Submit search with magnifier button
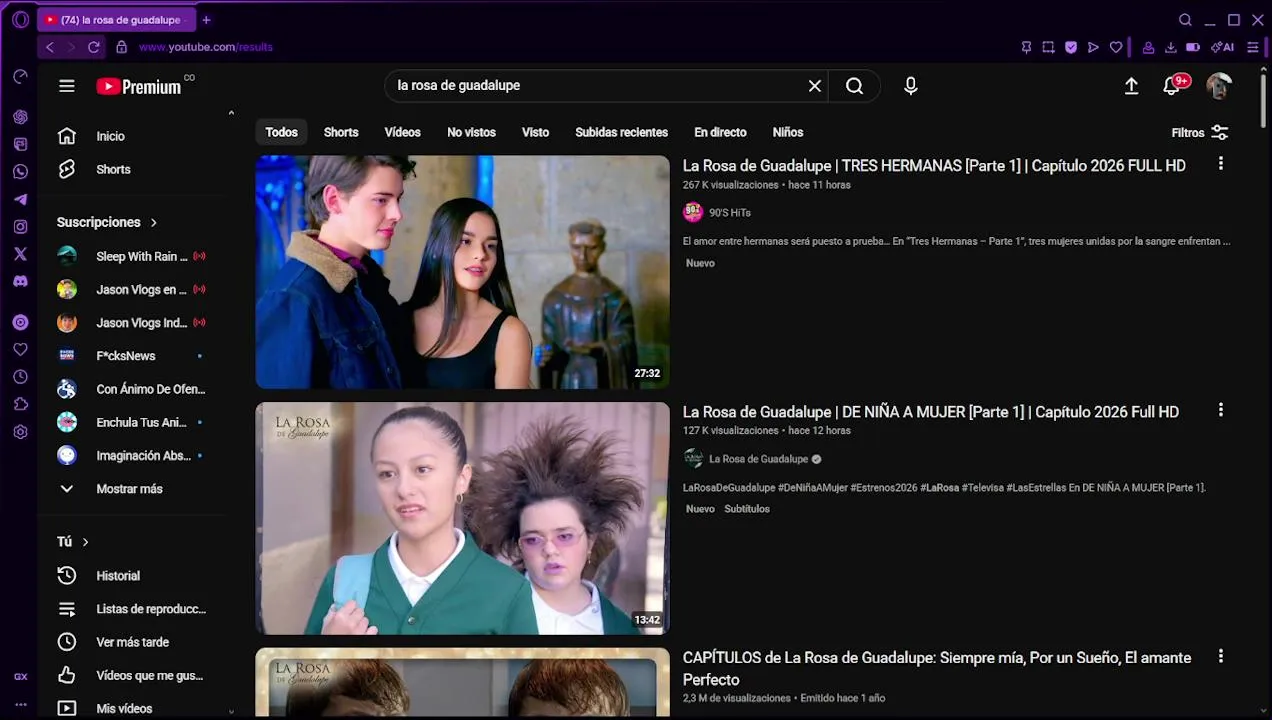Image resolution: width=1272 pixels, height=720 pixels. pyautogui.click(x=854, y=86)
